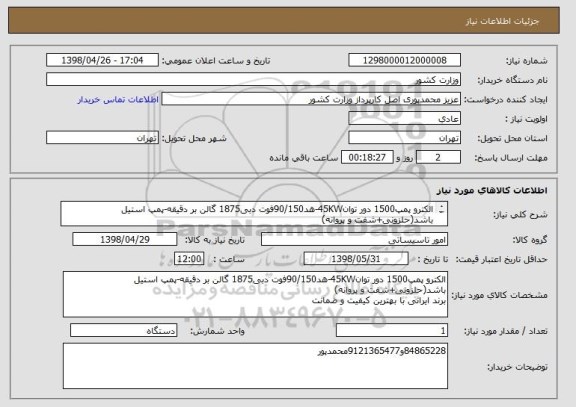The image size is (576, 407).
Task: Click the label توضیحات خریدار
Action: (517, 367)
